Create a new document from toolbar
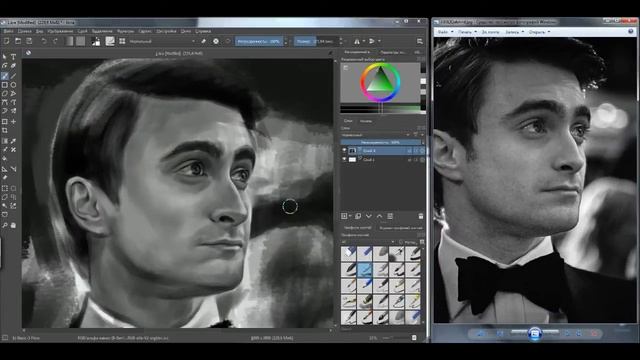Viewport: 640px width, 360px height. pyautogui.click(x=6, y=41)
